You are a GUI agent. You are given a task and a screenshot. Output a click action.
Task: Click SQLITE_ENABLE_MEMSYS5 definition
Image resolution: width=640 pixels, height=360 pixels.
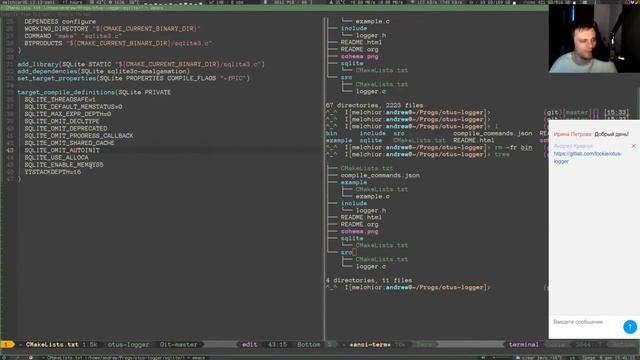pyautogui.click(x=63, y=164)
